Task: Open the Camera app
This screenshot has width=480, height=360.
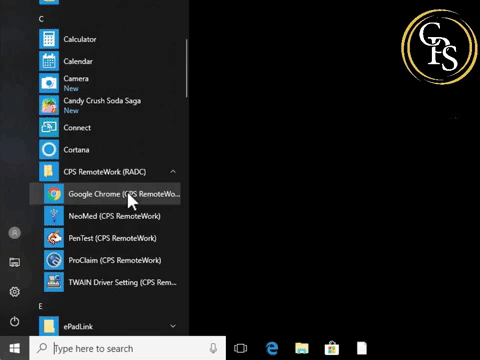Action: [x=107, y=83]
